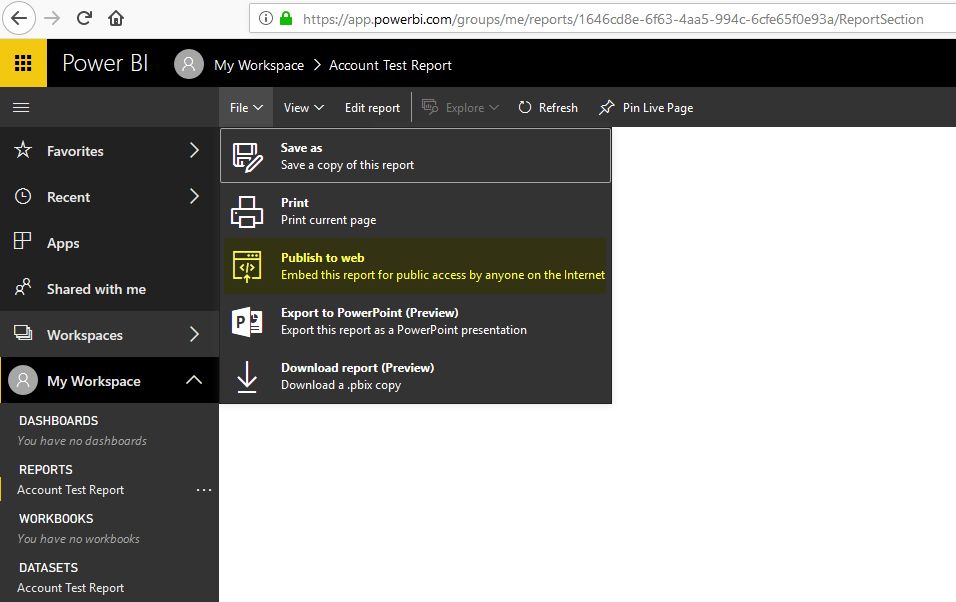Click the Refresh button label
Screen dimensions: 956x602
click(x=558, y=107)
